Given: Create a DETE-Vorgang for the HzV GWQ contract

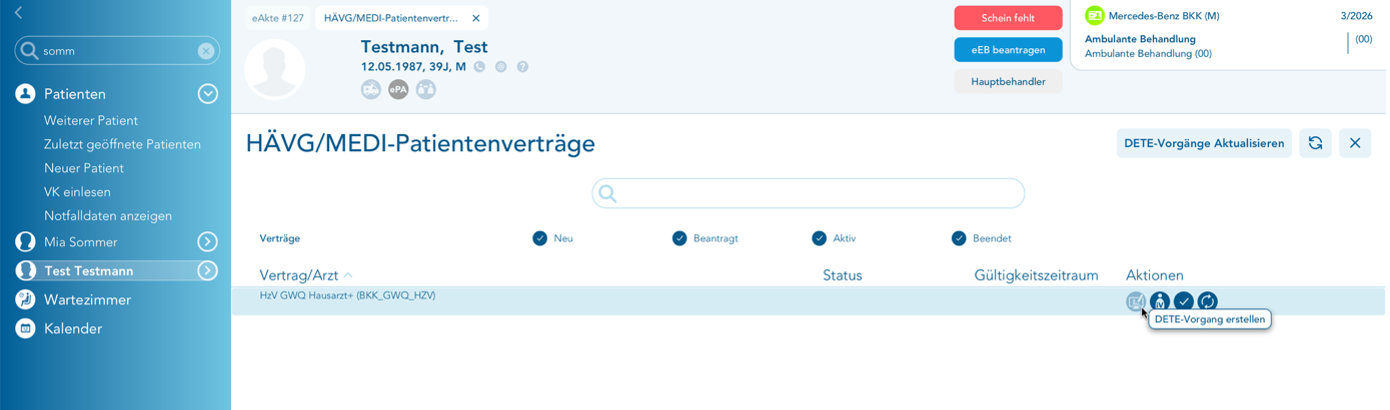Looking at the screenshot, I should pyautogui.click(x=1135, y=301).
